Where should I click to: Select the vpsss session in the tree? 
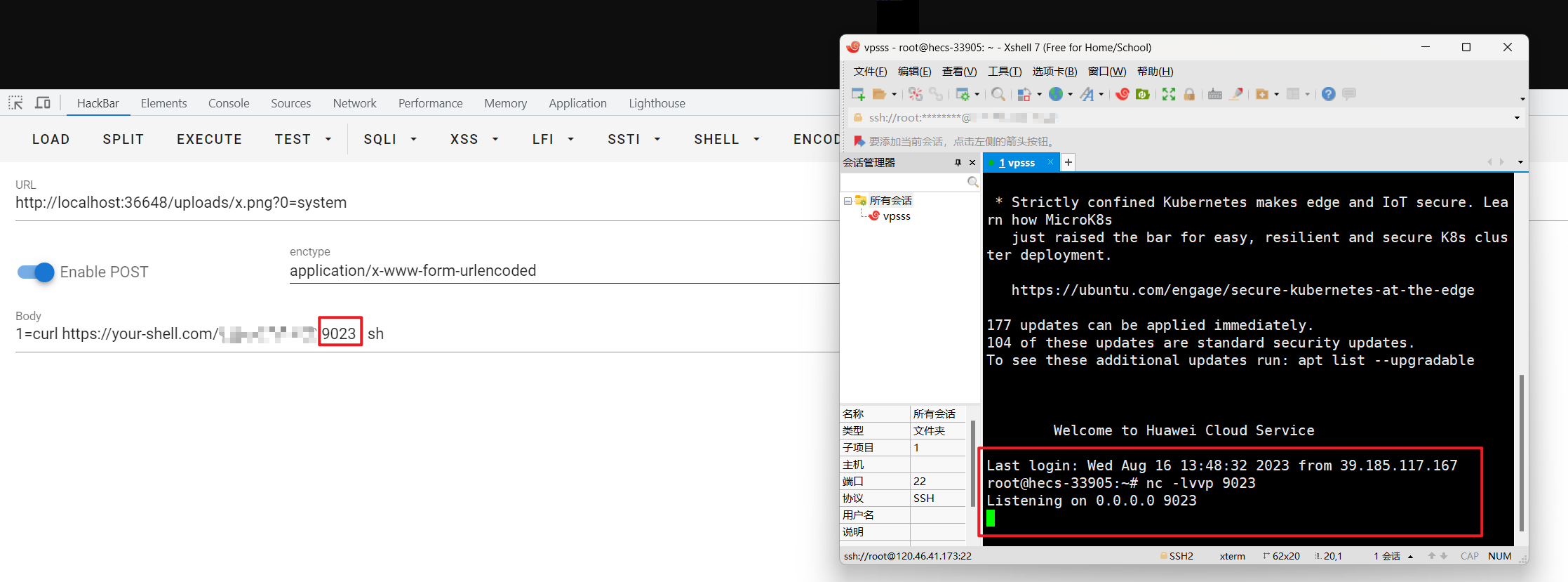tap(897, 216)
